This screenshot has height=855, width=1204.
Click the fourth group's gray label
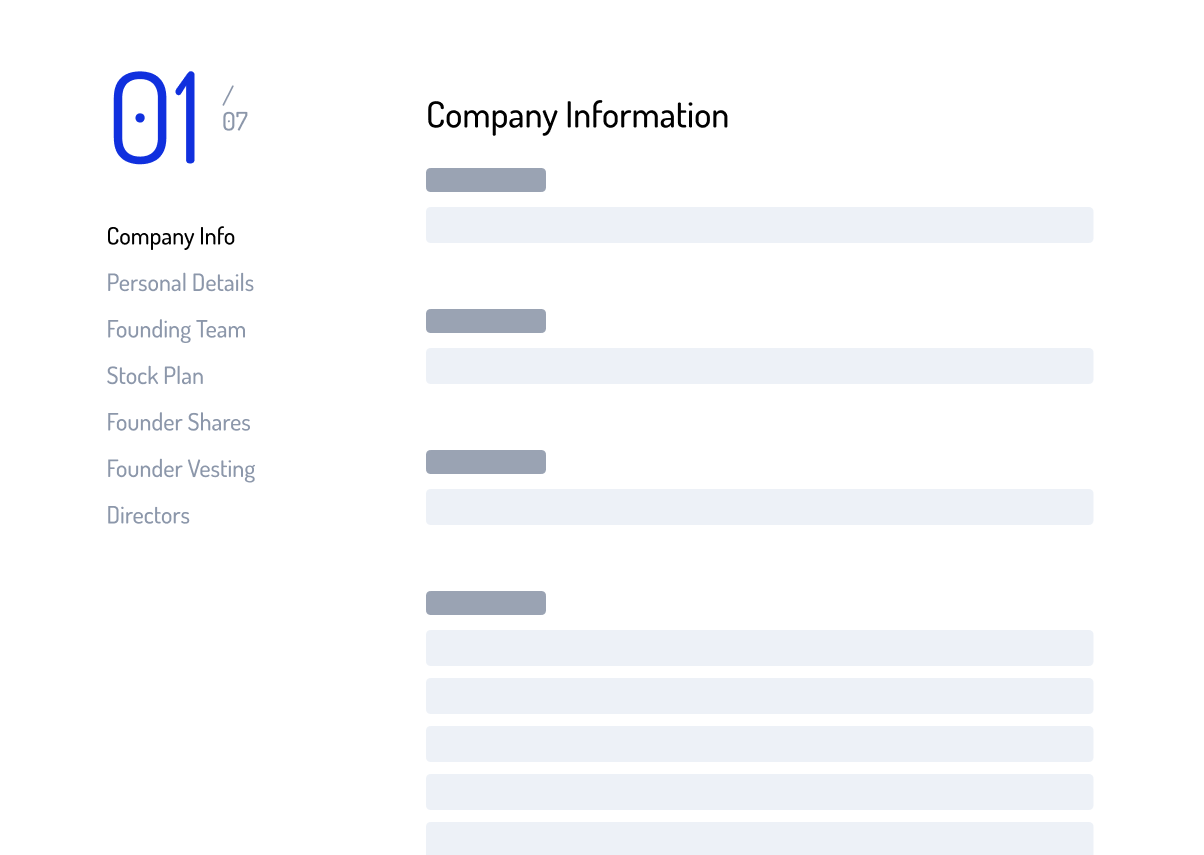pyautogui.click(x=486, y=603)
